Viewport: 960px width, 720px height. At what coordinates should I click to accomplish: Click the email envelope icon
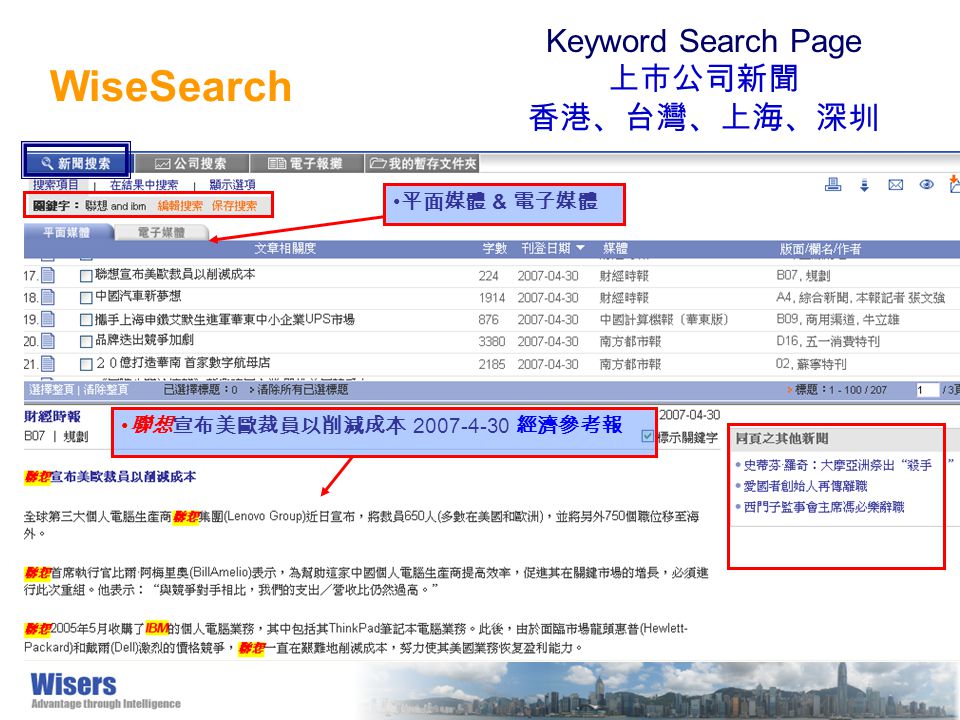point(896,185)
